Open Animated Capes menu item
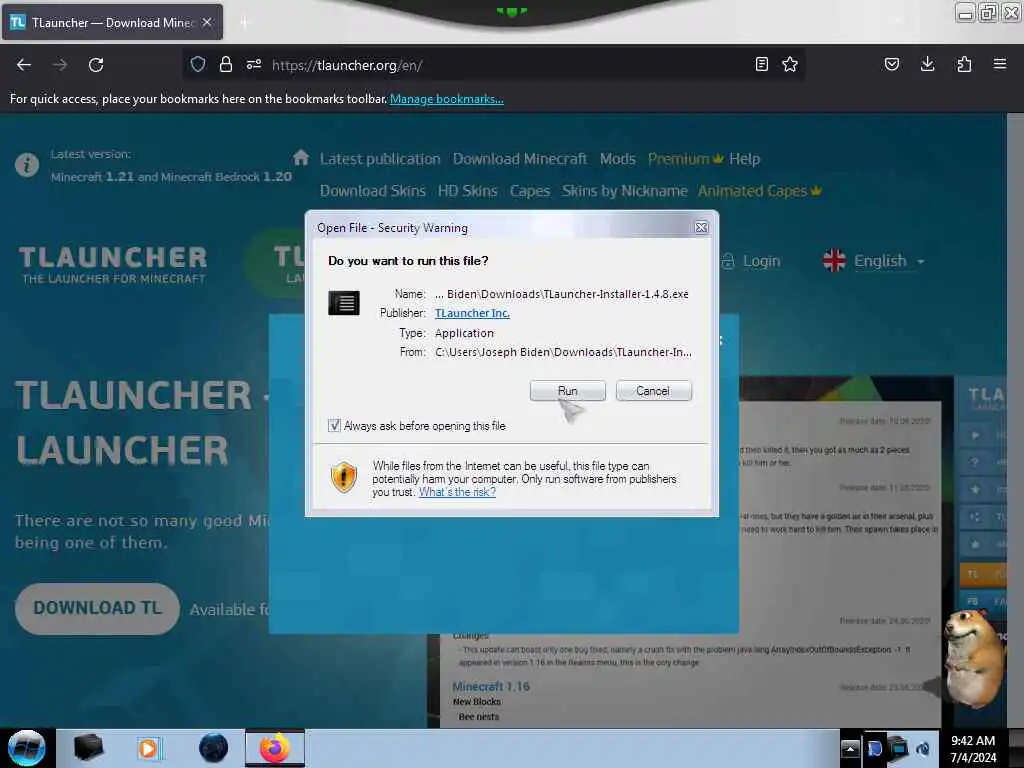The height and width of the screenshot is (768, 1024). click(x=760, y=191)
